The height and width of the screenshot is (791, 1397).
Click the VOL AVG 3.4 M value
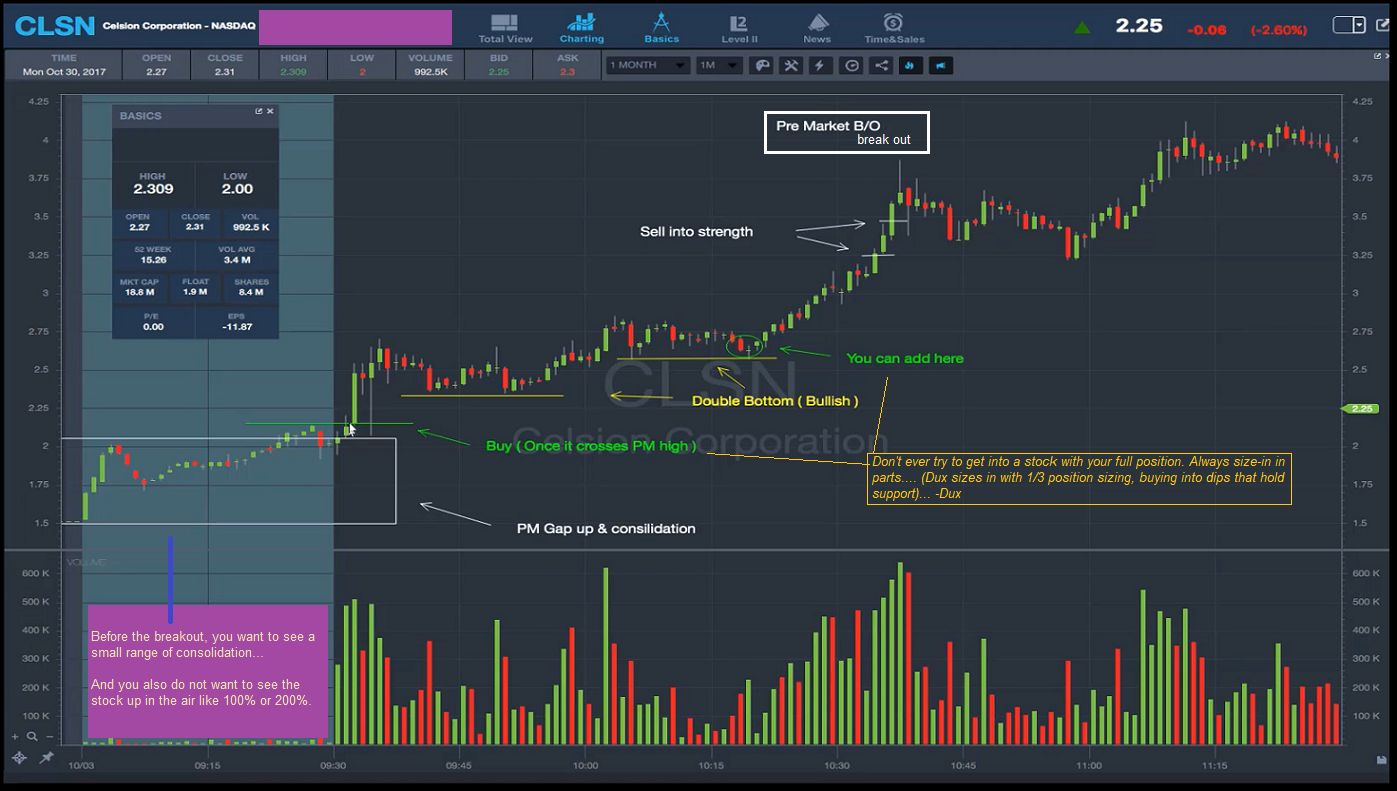[237, 254]
